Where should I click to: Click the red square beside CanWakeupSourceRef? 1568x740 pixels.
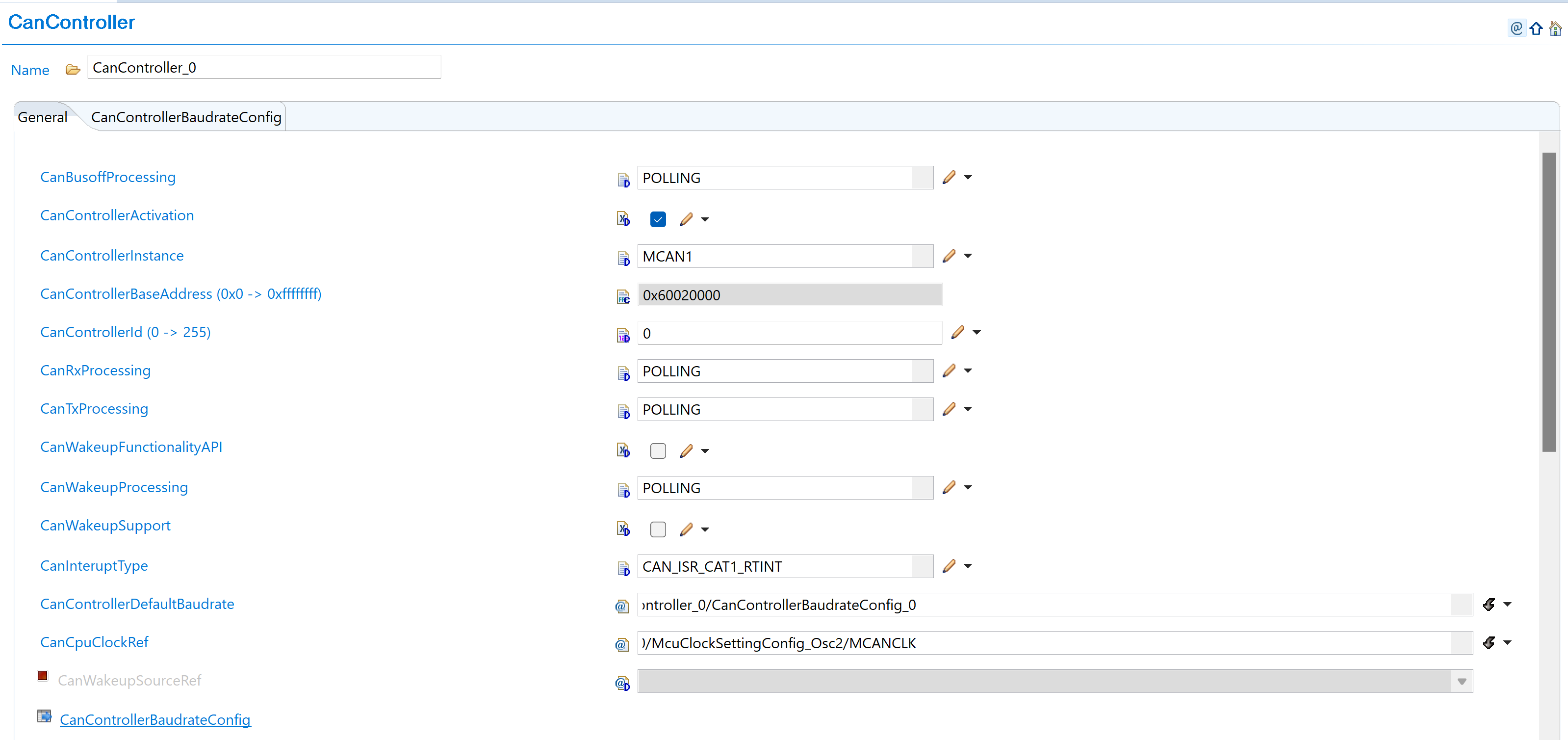point(43,675)
